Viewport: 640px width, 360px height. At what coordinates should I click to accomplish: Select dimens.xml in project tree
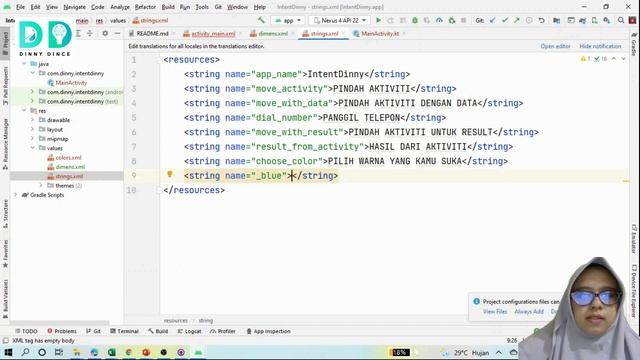click(66, 167)
